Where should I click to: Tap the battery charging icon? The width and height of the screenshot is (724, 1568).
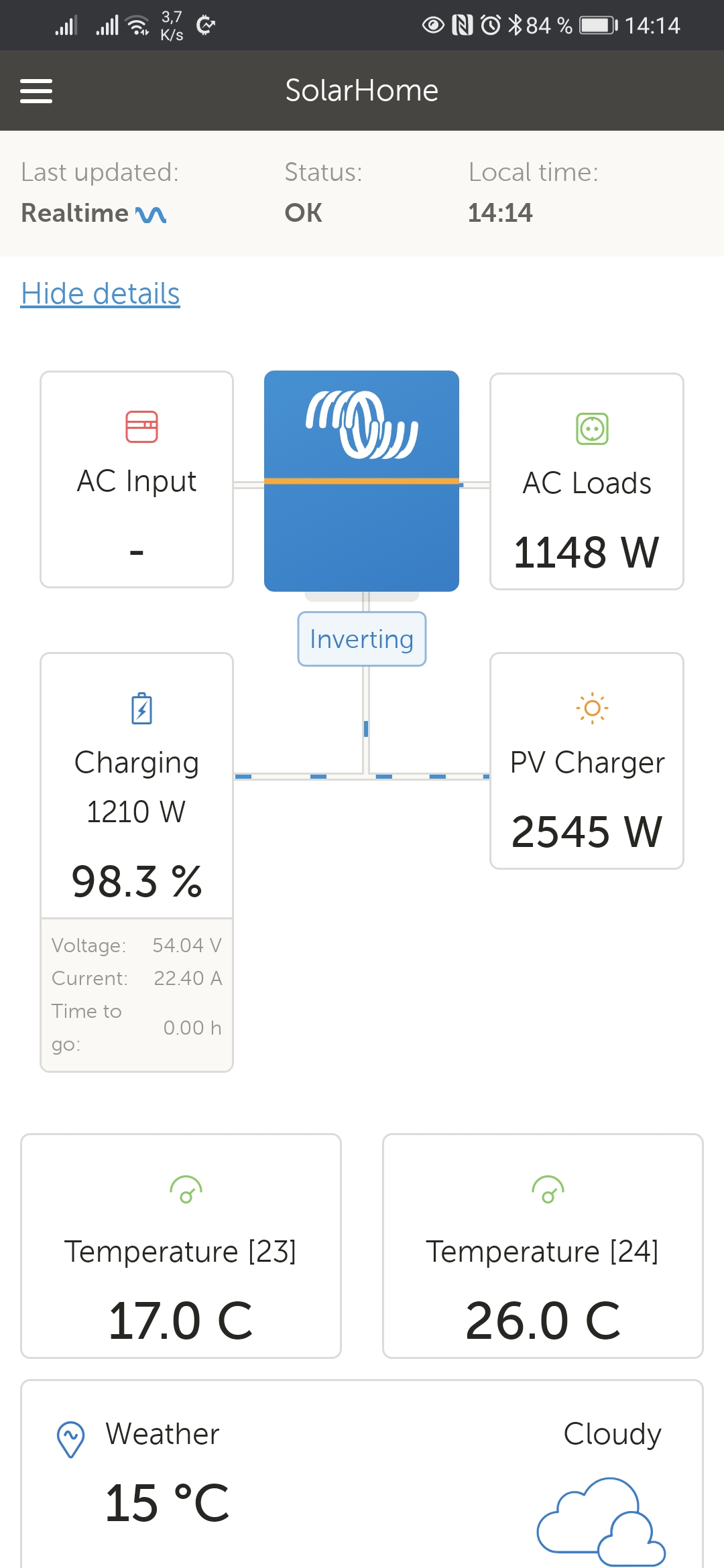click(141, 708)
